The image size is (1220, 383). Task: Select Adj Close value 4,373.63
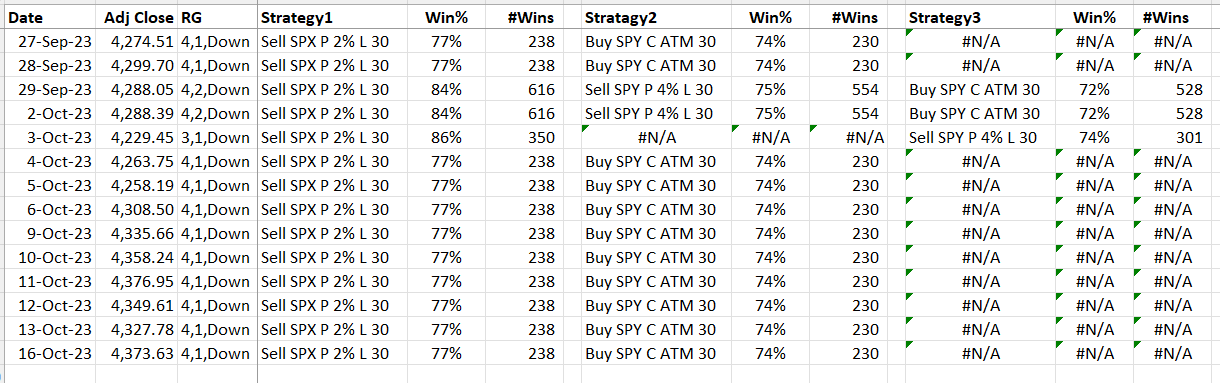[137, 354]
